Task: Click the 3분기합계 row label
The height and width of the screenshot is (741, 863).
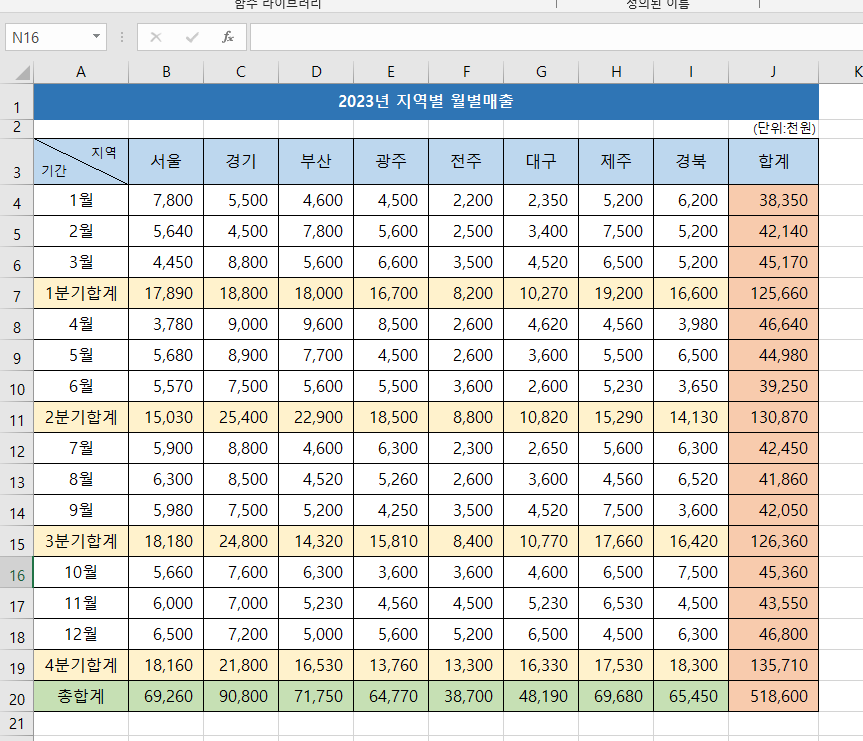Action: 81,541
